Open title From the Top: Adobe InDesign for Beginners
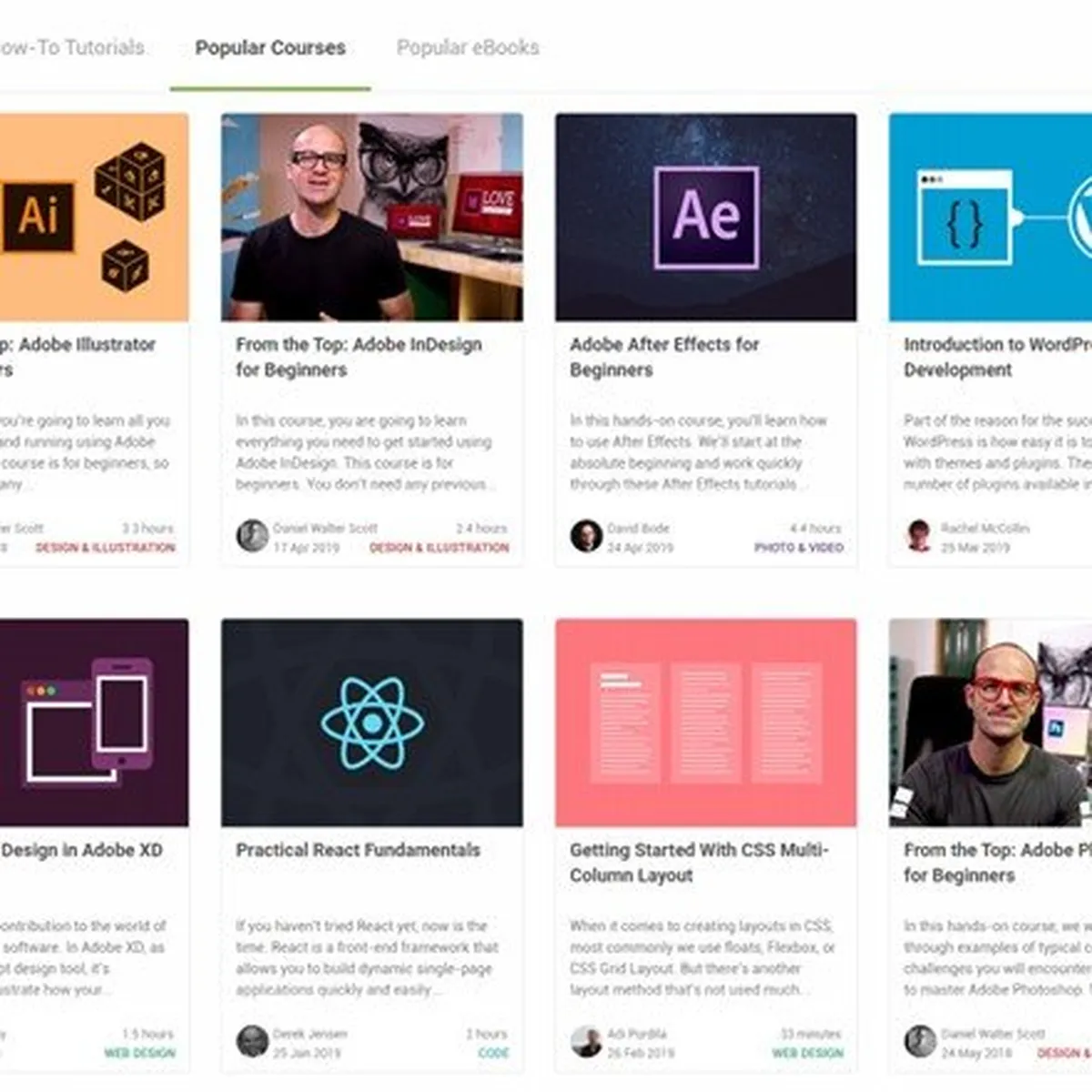This screenshot has width=1092, height=1092. (359, 357)
